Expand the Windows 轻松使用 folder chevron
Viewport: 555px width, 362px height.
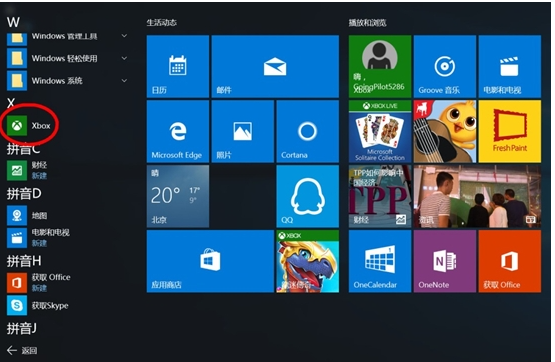tap(124, 58)
